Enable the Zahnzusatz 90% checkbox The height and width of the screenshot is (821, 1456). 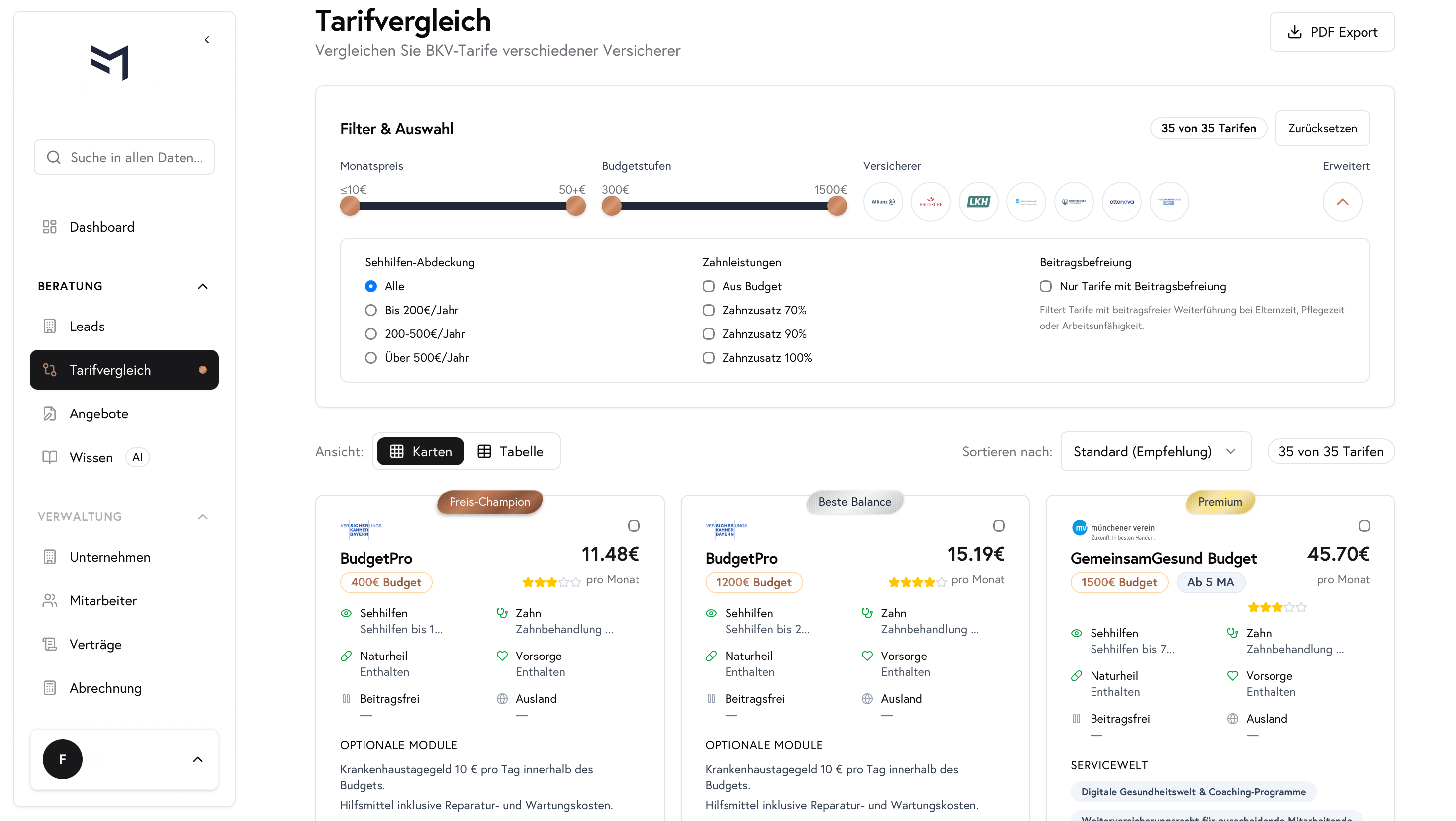click(708, 334)
